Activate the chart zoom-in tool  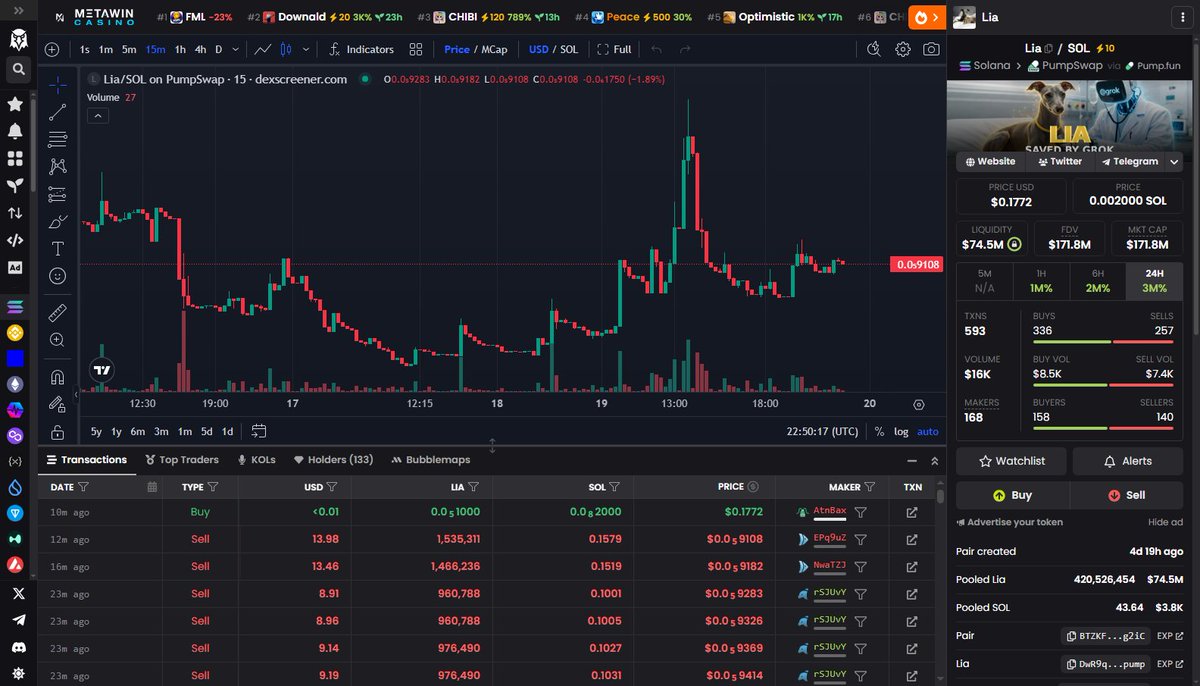(x=58, y=340)
